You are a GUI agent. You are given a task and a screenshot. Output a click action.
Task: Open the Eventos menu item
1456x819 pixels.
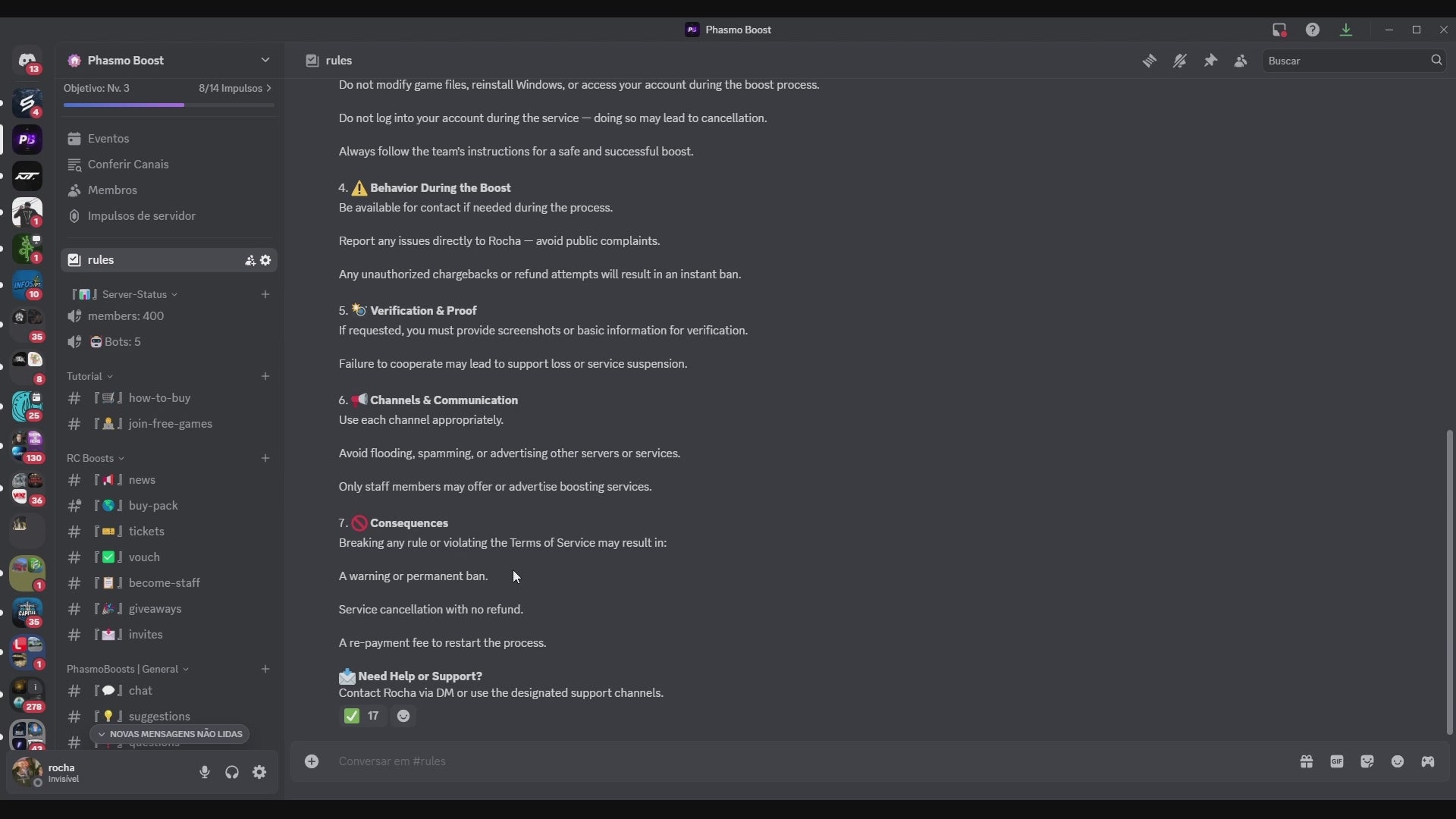point(108,139)
